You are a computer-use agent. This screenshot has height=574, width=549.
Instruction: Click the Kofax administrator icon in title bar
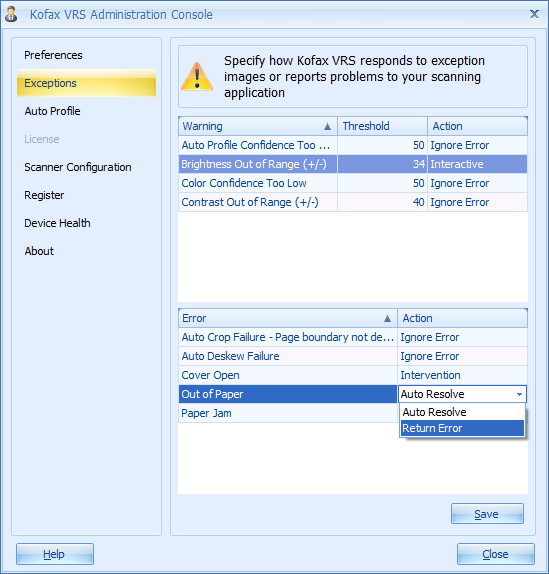click(11, 14)
